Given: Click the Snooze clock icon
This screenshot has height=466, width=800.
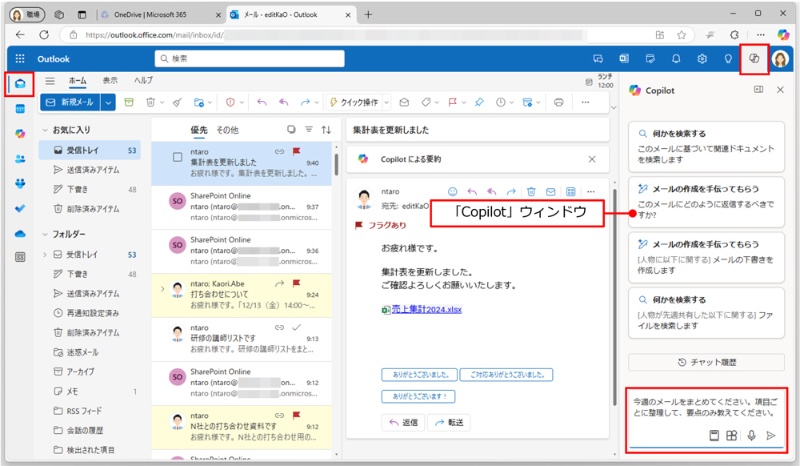Looking at the screenshot, I should 501,103.
